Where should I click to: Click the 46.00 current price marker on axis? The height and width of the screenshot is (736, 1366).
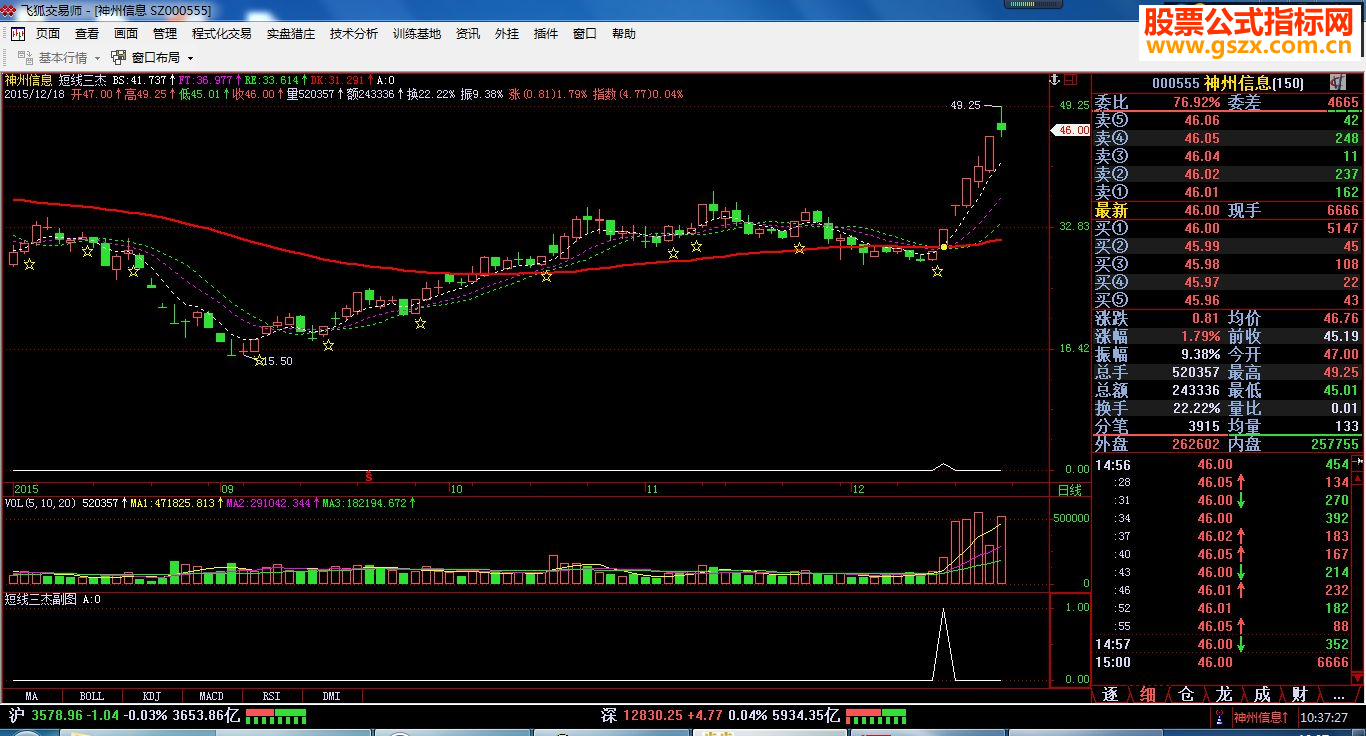[1073, 130]
